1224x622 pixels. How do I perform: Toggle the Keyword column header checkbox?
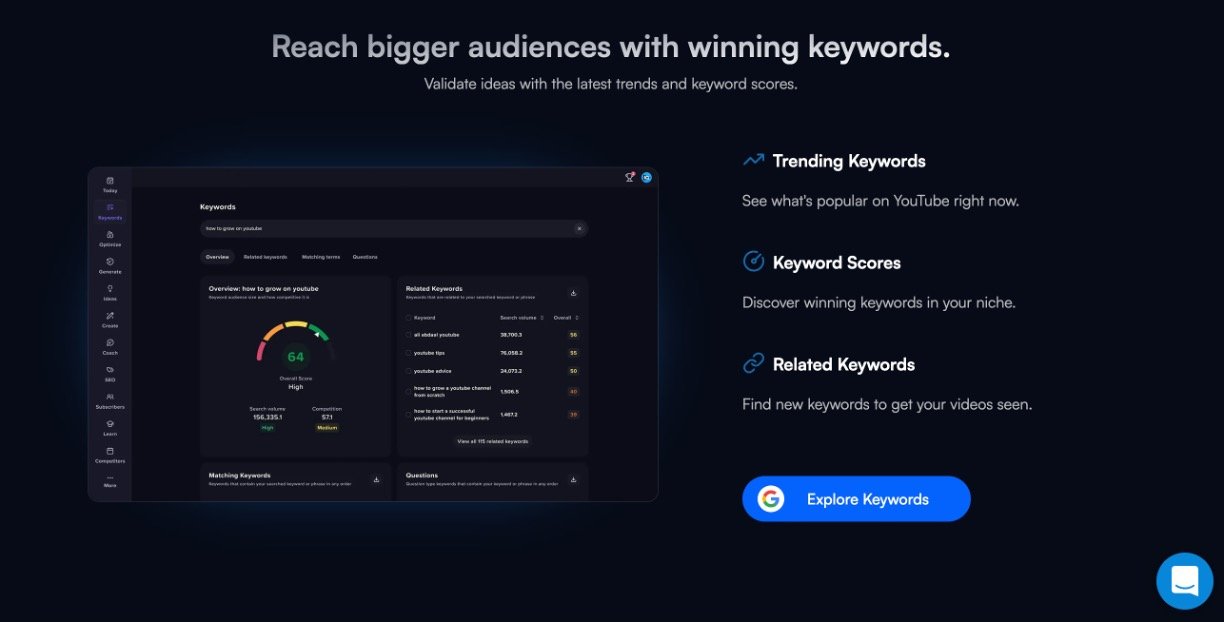408,318
